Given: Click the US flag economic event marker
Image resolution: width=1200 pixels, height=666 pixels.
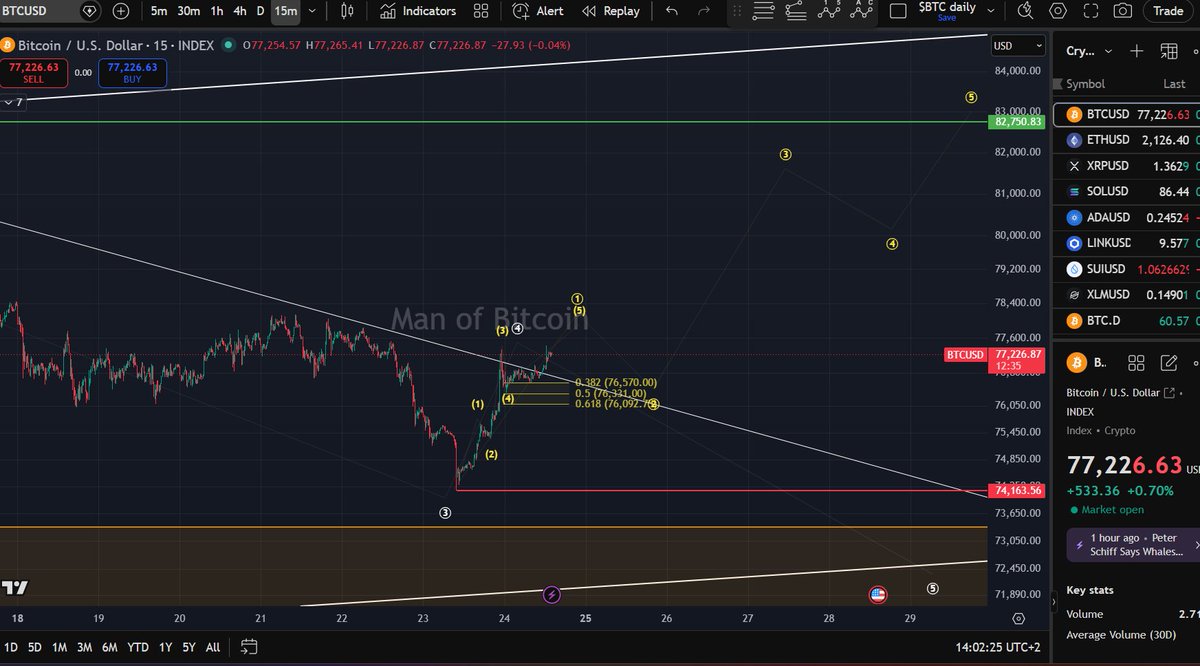Looking at the screenshot, I should pyautogui.click(x=878, y=595).
